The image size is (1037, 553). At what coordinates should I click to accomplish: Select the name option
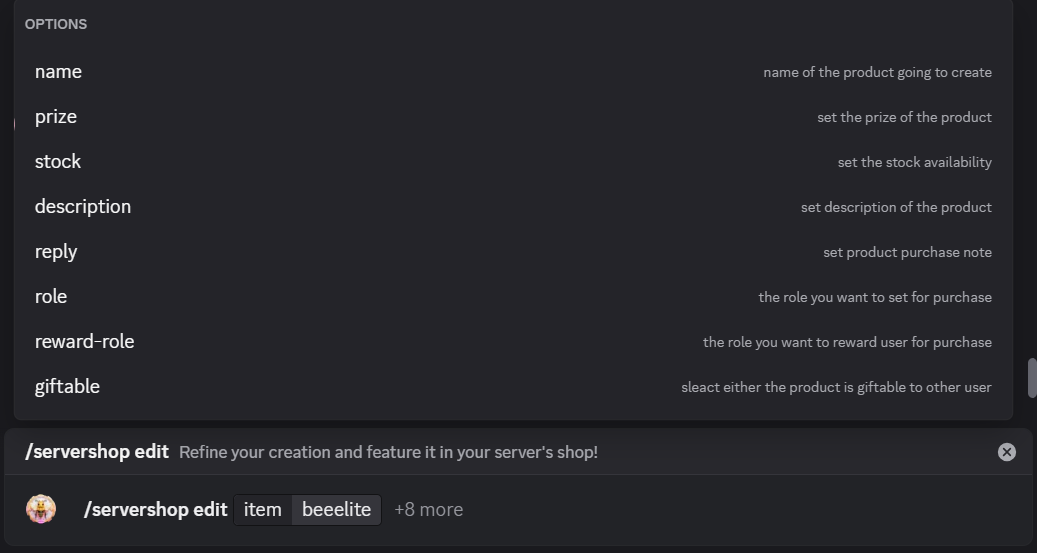58,72
